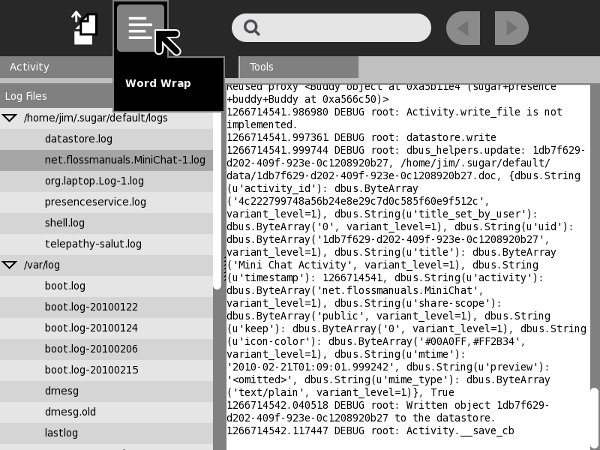Toggle the Word Wrap button

[140, 27]
